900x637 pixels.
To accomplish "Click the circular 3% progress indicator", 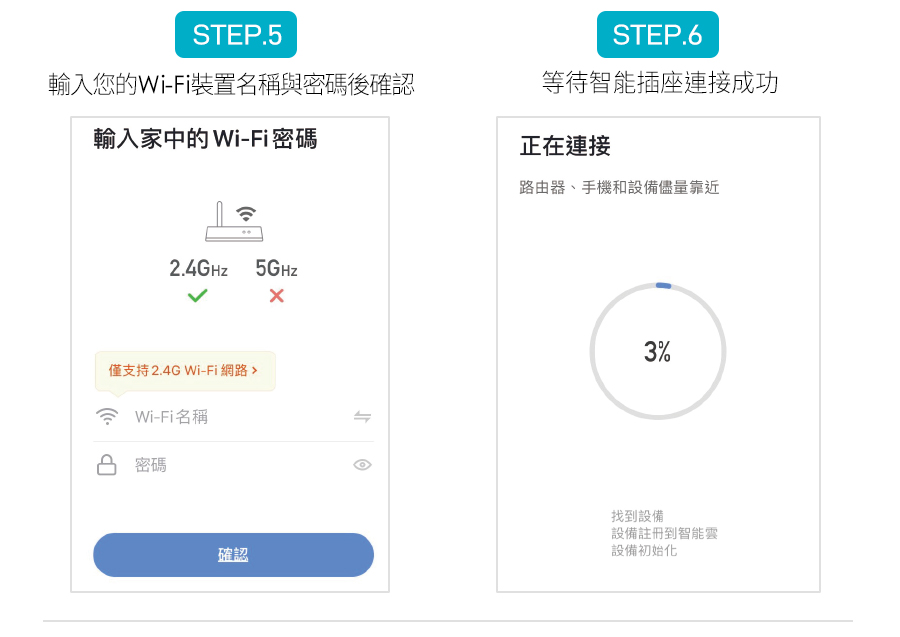I will pyautogui.click(x=658, y=351).
